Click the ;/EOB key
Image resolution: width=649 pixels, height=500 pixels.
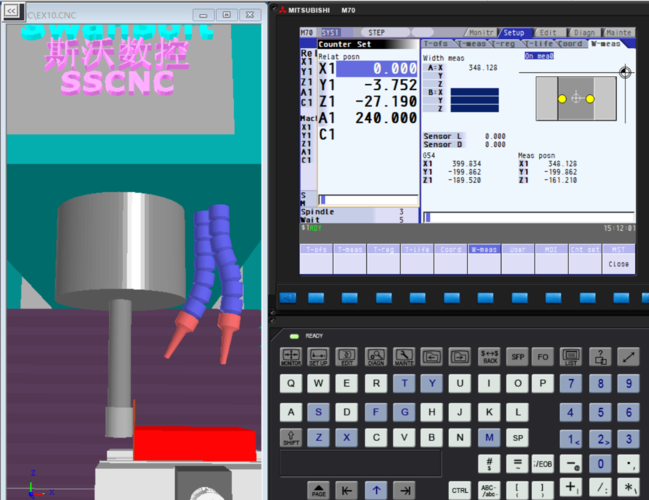(x=542, y=464)
